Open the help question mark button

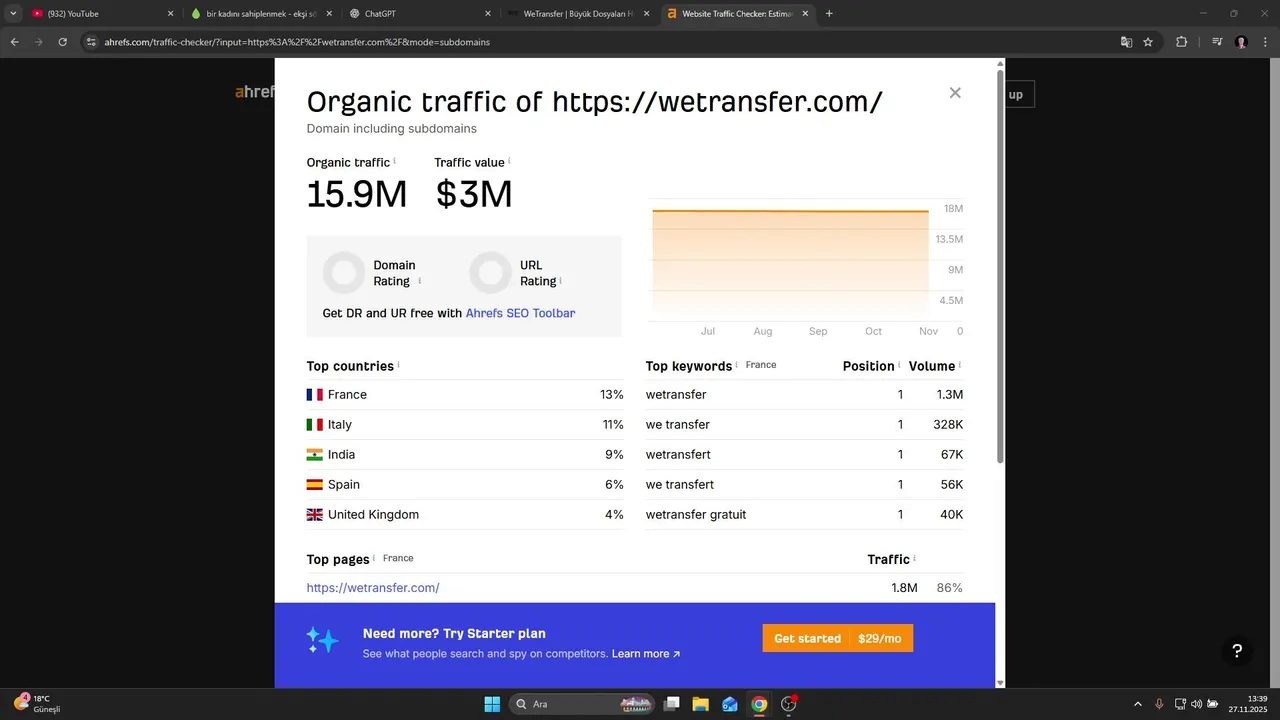pos(1237,651)
